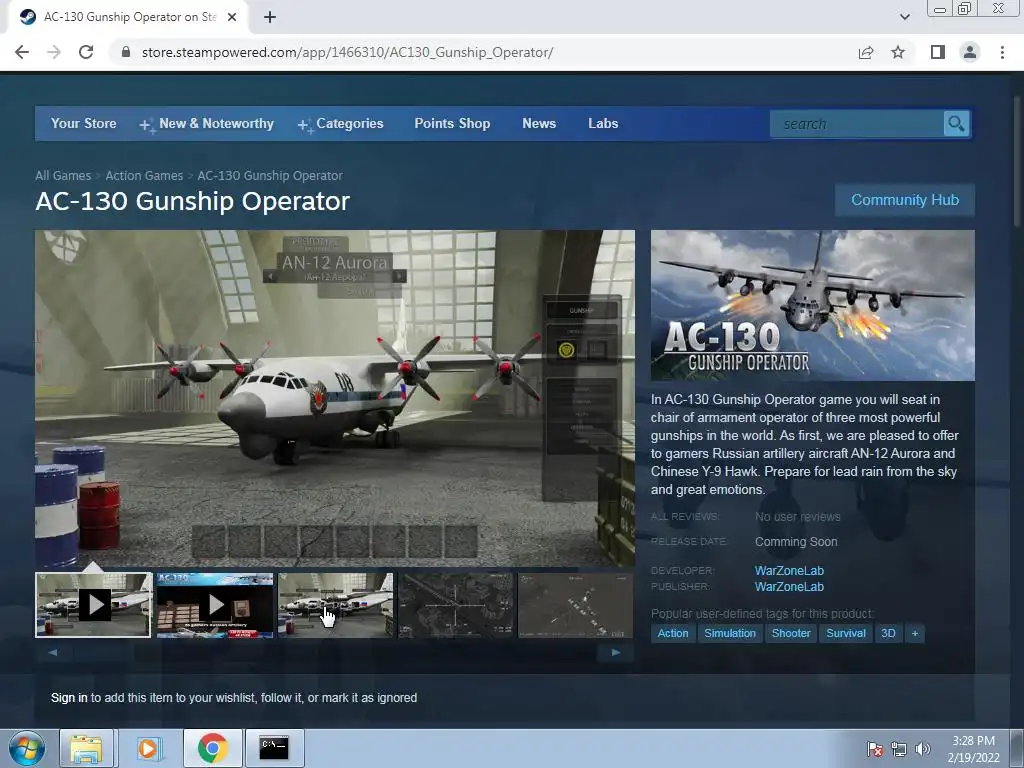
Task: Switch to Chrome in the taskbar
Action: (x=213, y=748)
